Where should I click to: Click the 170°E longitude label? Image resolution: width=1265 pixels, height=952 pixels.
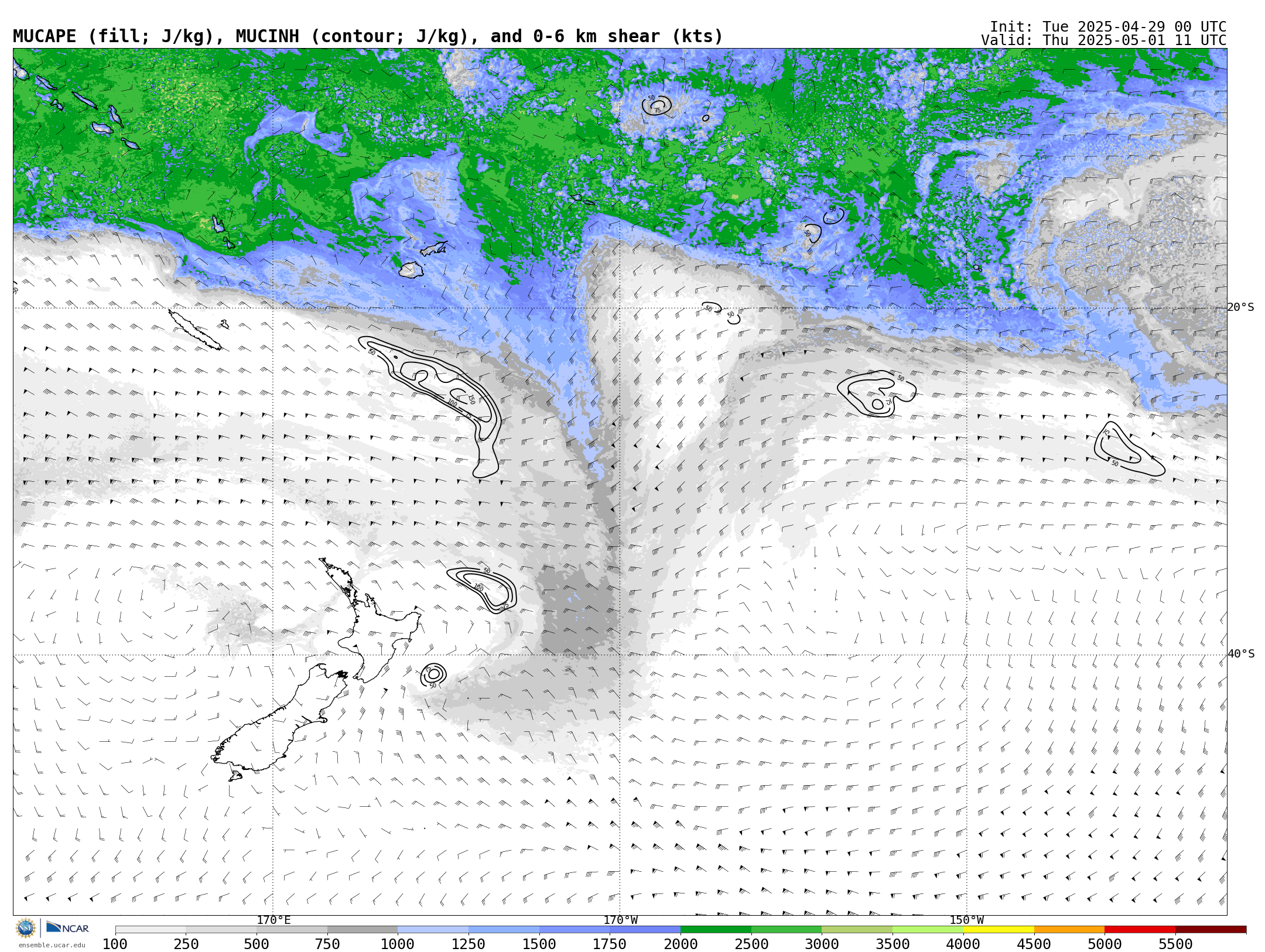click(x=273, y=920)
